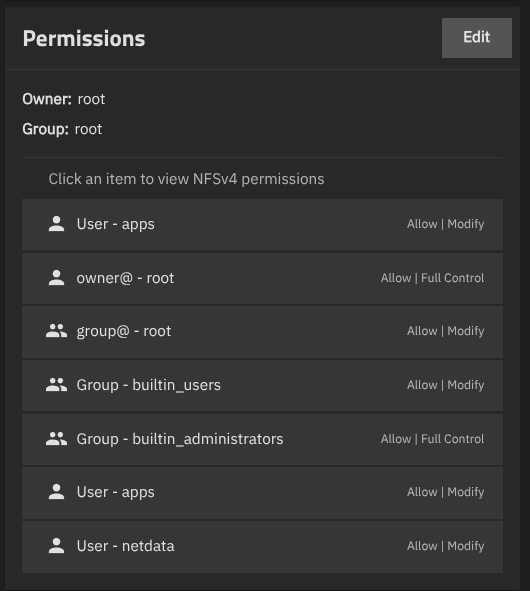Screen dimensions: 530x591
Task: Click the group icon for builtin_administrators
Action: tap(57, 439)
